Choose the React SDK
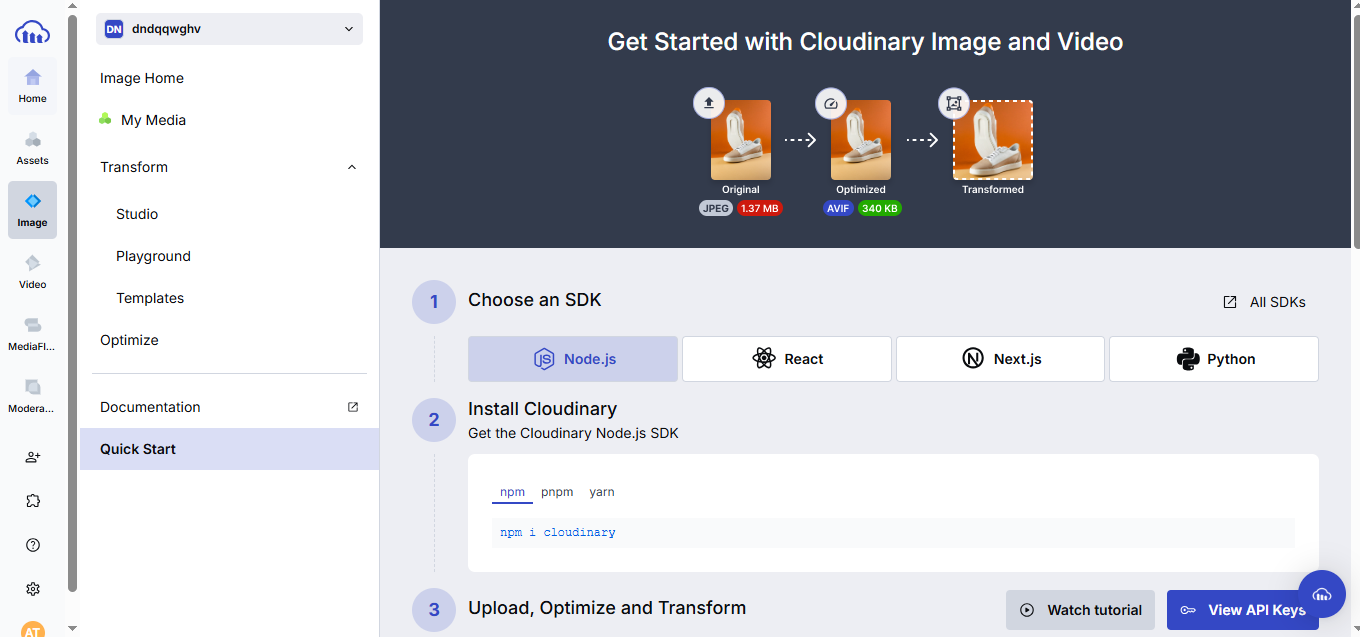 click(x=787, y=359)
